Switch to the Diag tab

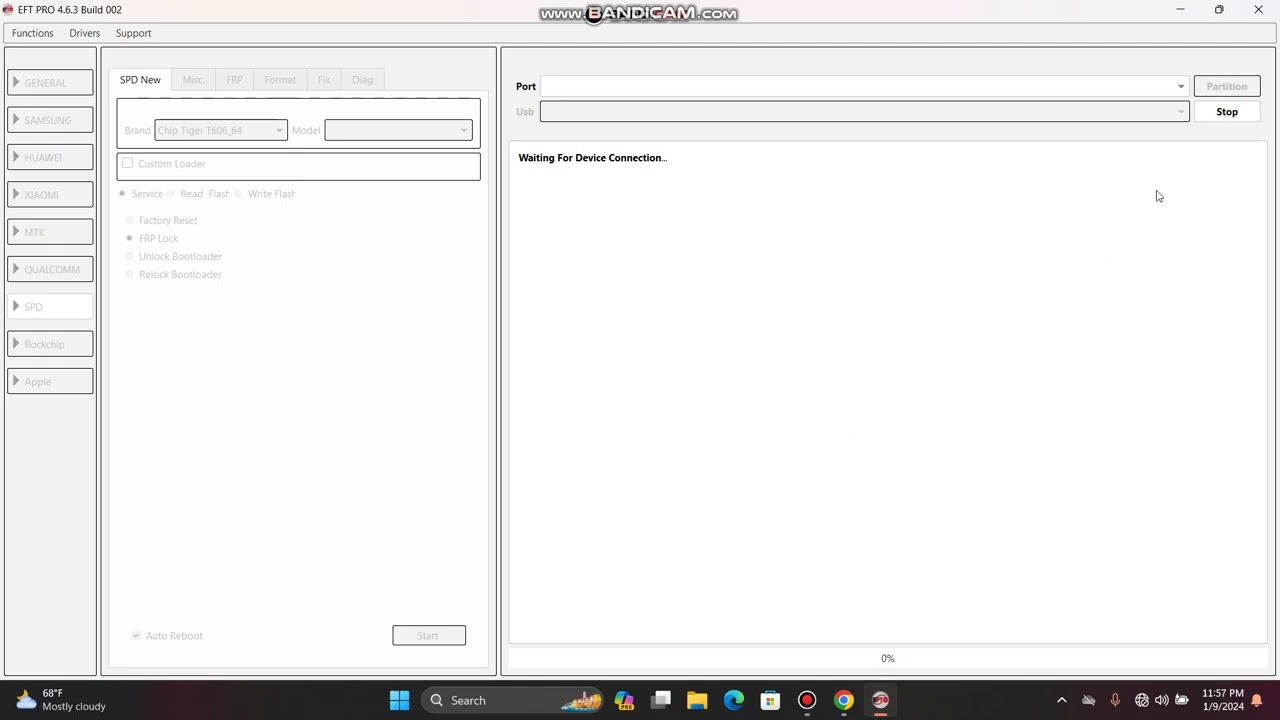tap(362, 80)
